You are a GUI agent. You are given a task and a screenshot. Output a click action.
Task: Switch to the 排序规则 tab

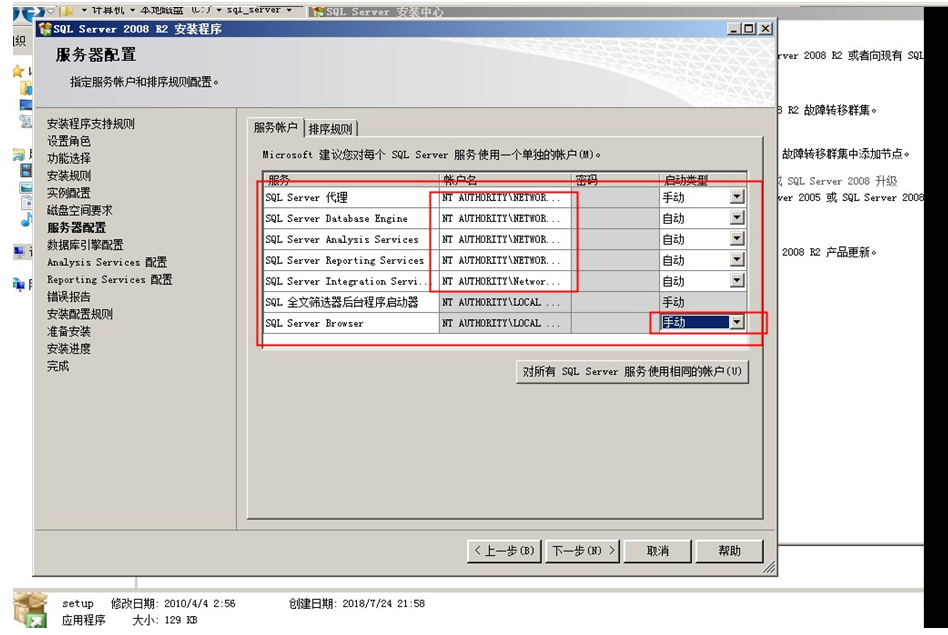point(330,129)
